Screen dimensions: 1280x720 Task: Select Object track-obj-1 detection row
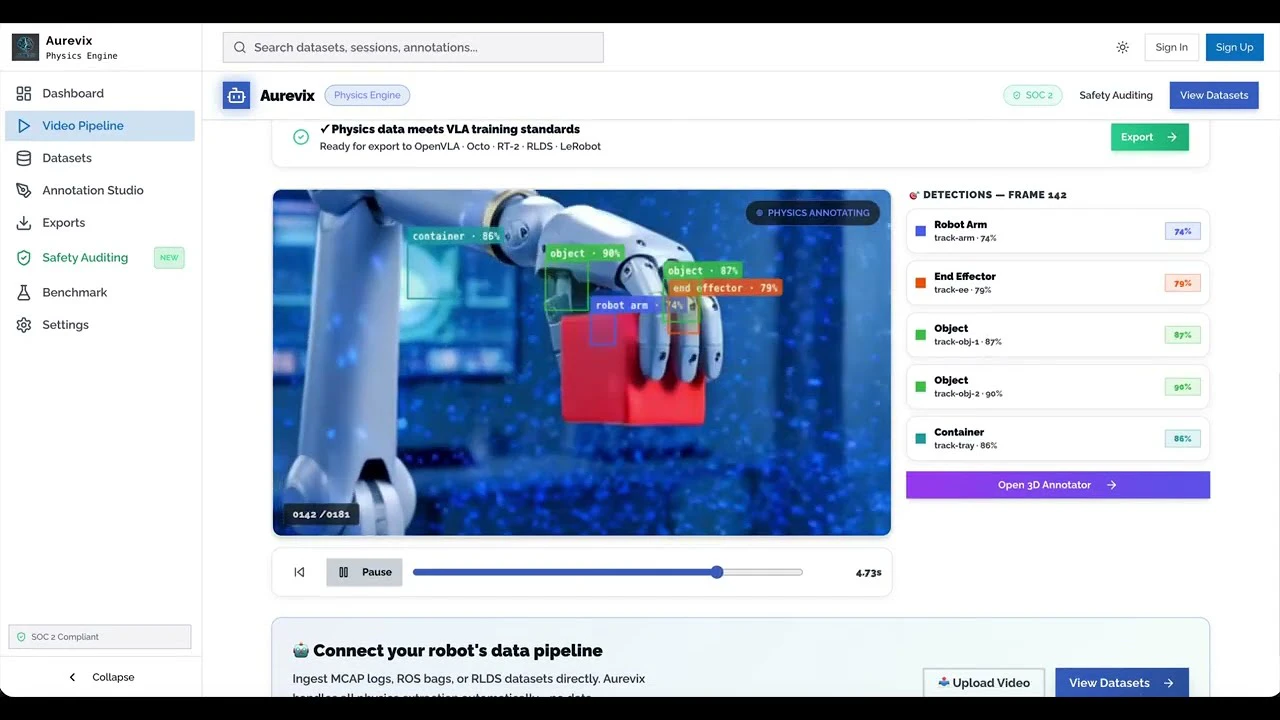point(1058,335)
